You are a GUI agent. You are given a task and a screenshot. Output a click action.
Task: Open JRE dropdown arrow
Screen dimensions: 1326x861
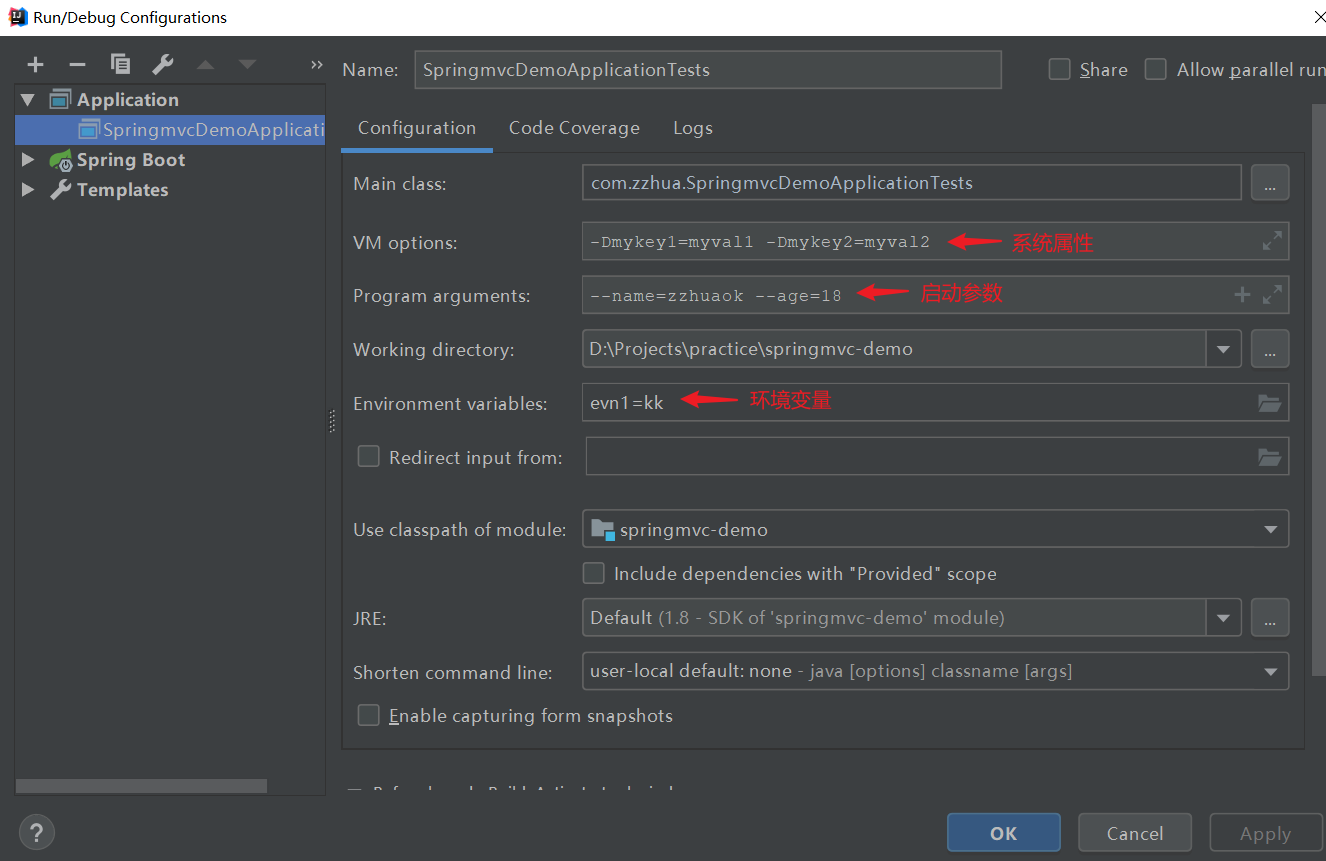click(x=1223, y=618)
